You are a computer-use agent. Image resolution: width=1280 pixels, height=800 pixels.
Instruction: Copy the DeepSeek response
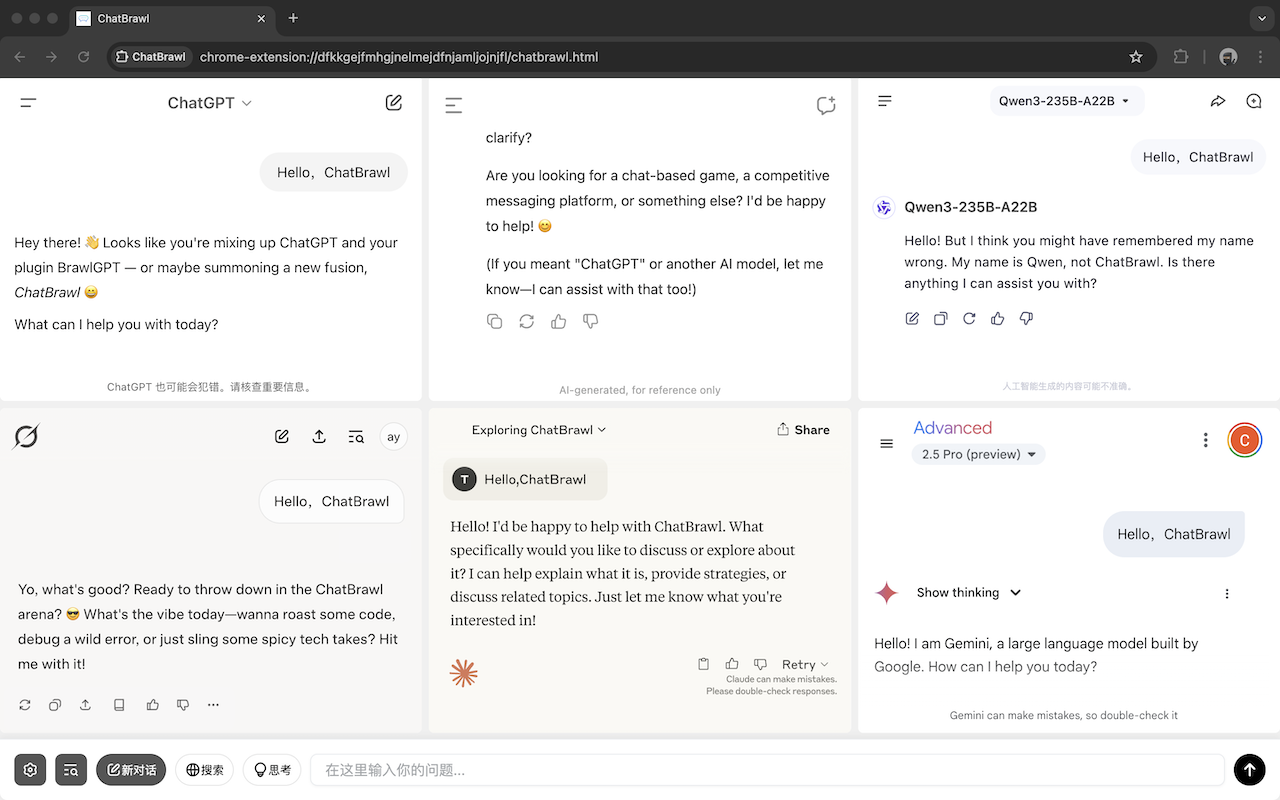(495, 321)
